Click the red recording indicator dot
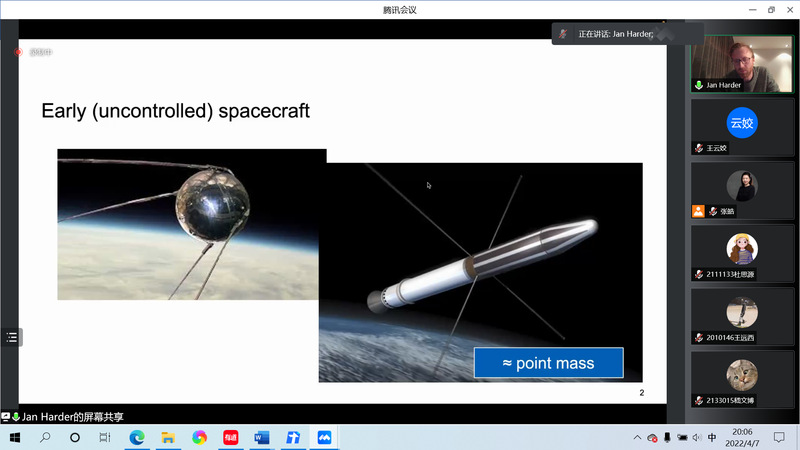 (x=18, y=52)
